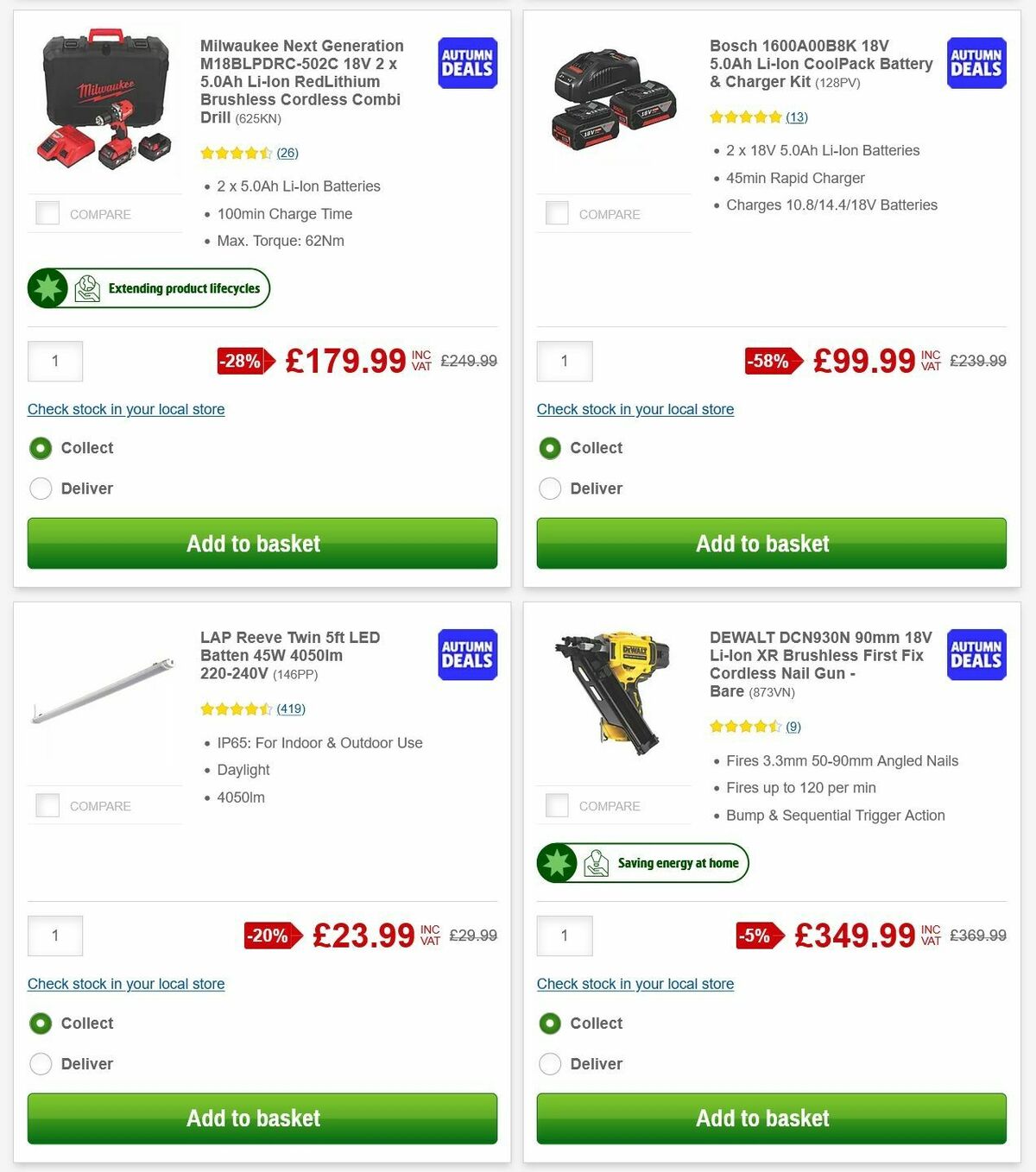Screen dimensions: 1036x1172
Task: Select Deliver for the Bosch battery kit
Action: [x=550, y=488]
